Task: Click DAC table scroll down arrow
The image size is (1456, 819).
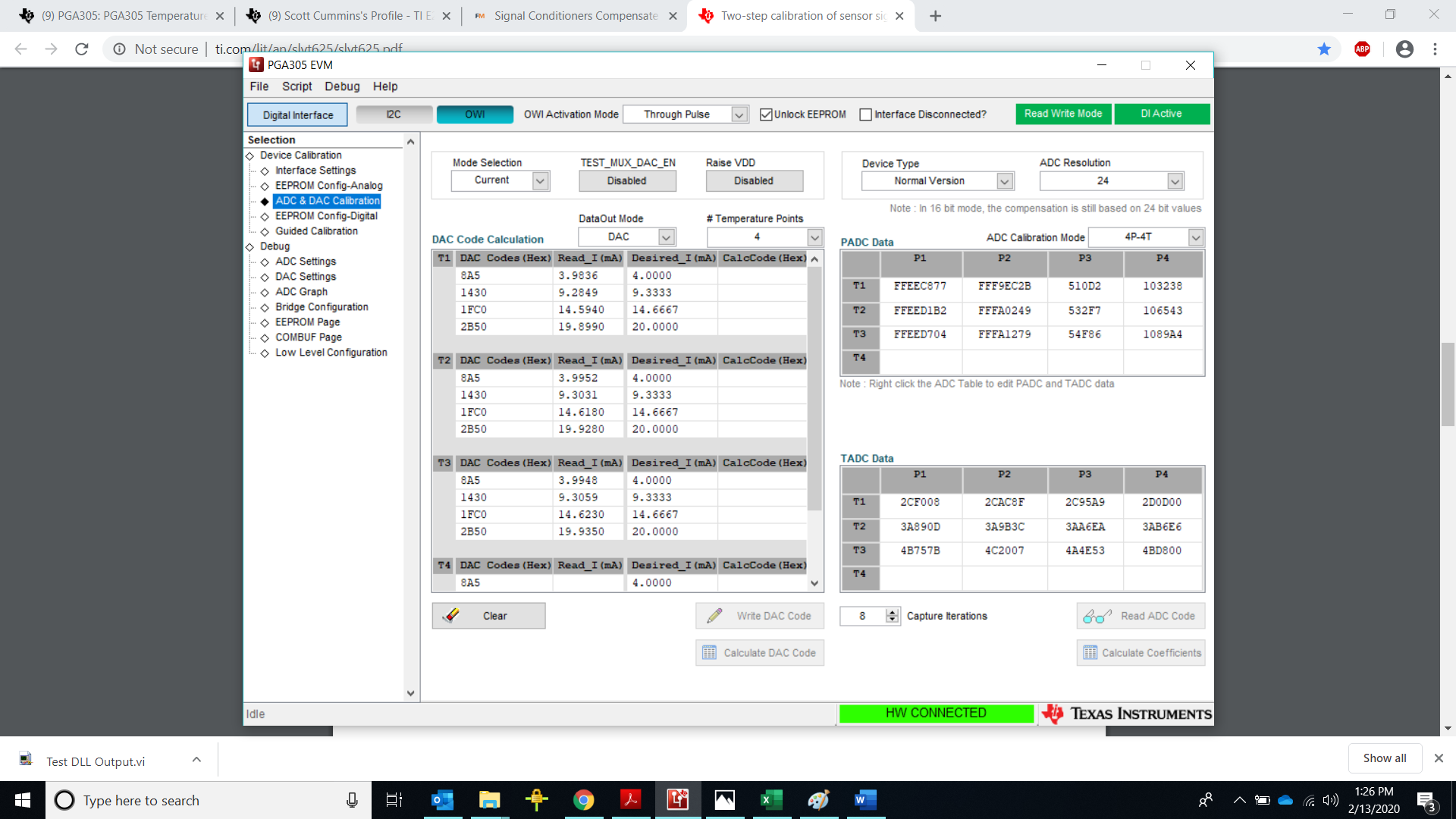Action: click(x=814, y=583)
